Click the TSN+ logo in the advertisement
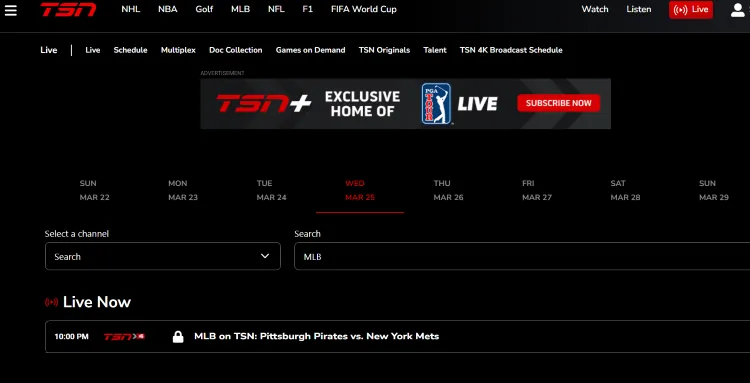 (x=264, y=103)
